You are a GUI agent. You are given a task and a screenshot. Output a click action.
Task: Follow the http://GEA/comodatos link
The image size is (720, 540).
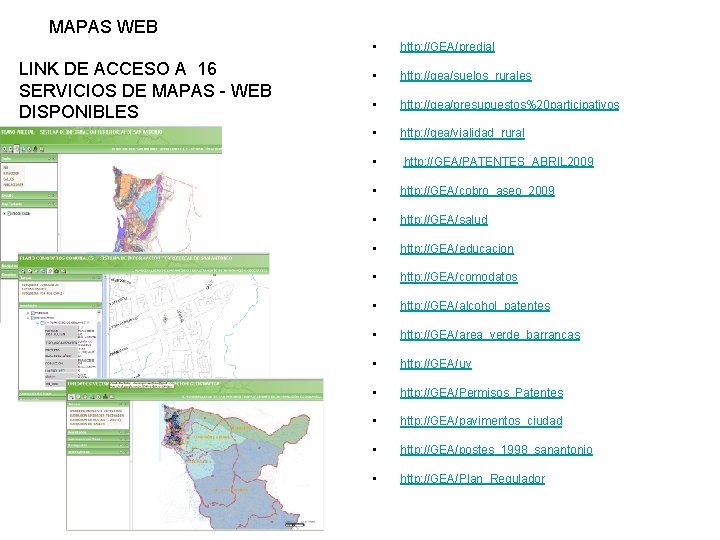click(x=459, y=277)
